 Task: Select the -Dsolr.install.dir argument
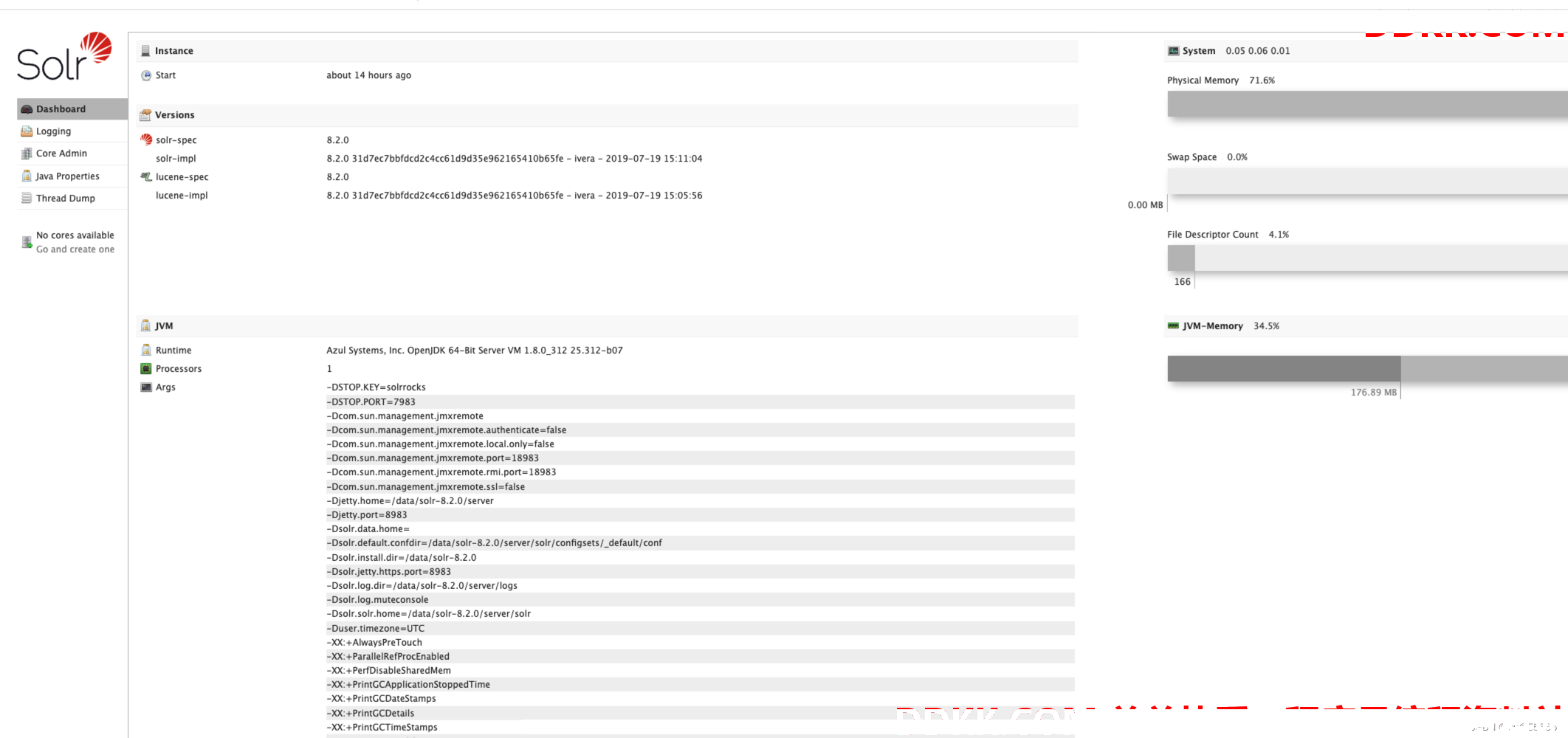[x=401, y=558]
